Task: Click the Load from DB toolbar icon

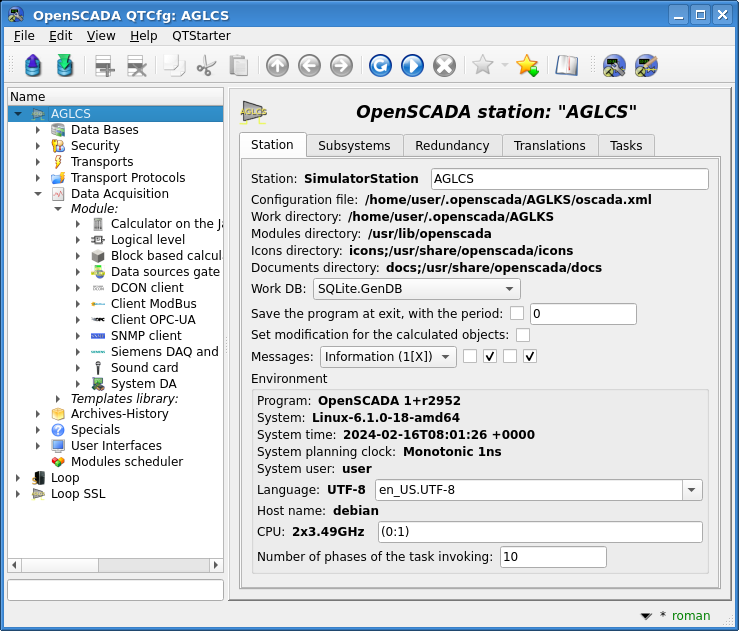Action: [34, 66]
